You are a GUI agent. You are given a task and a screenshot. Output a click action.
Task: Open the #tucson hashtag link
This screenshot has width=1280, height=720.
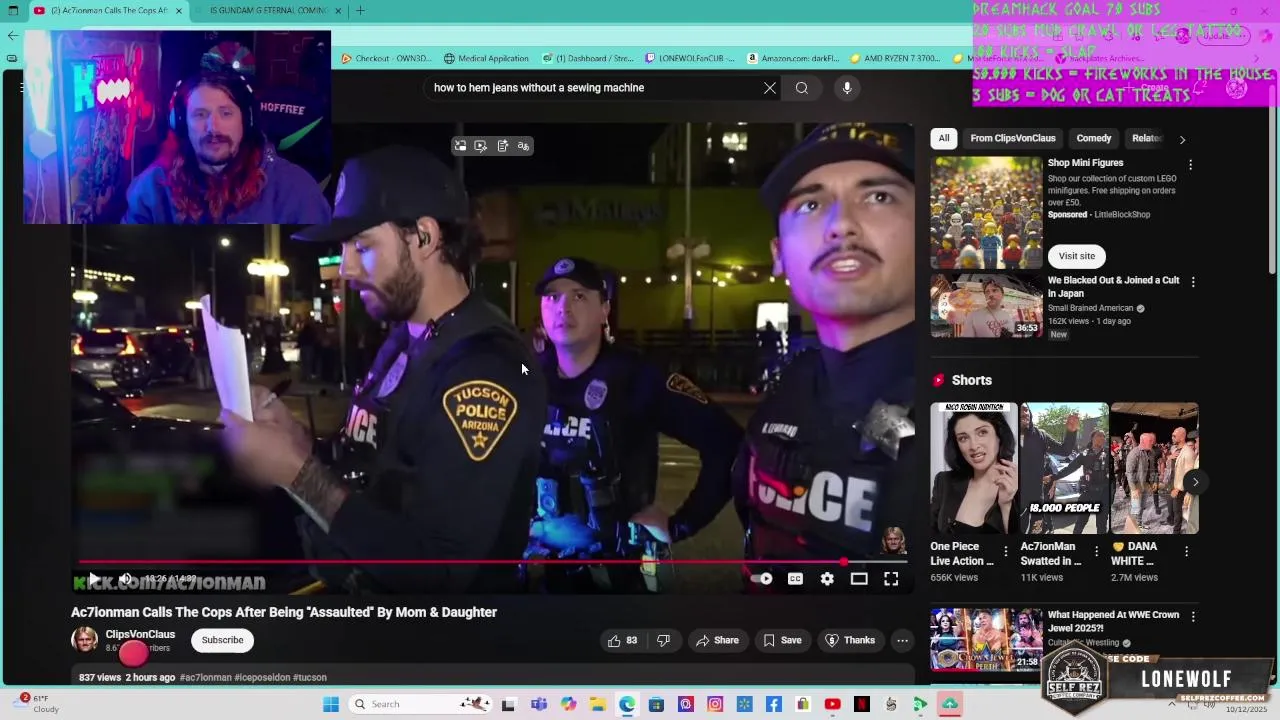click(310, 678)
